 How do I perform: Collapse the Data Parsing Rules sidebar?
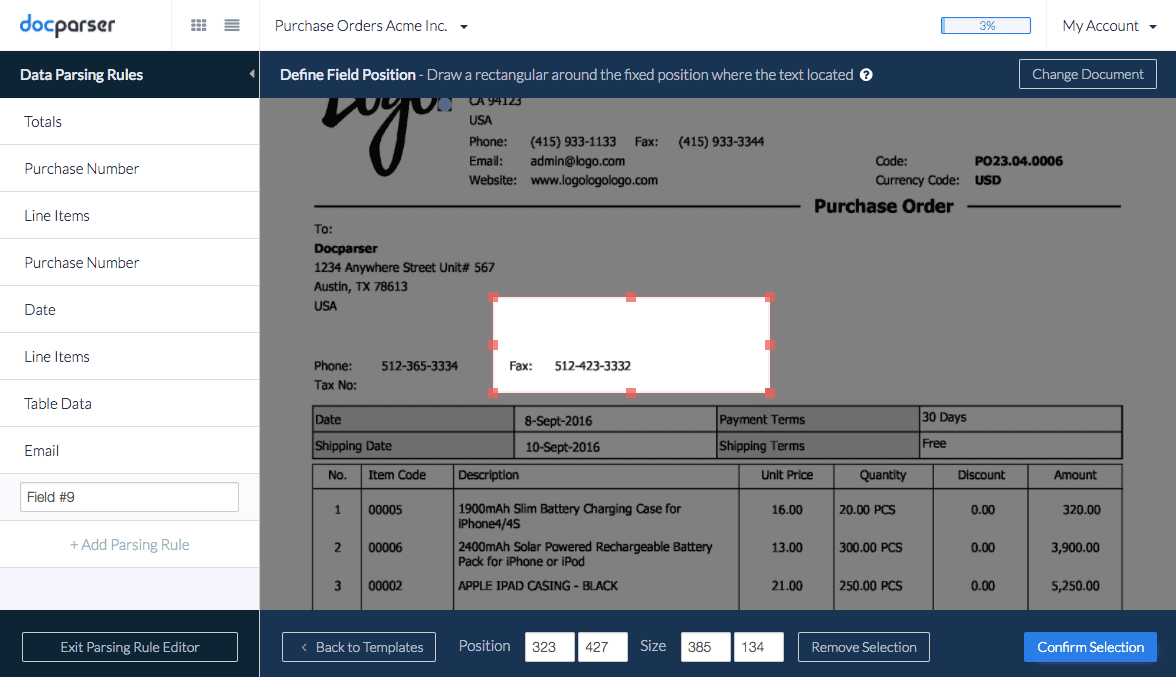tap(251, 73)
